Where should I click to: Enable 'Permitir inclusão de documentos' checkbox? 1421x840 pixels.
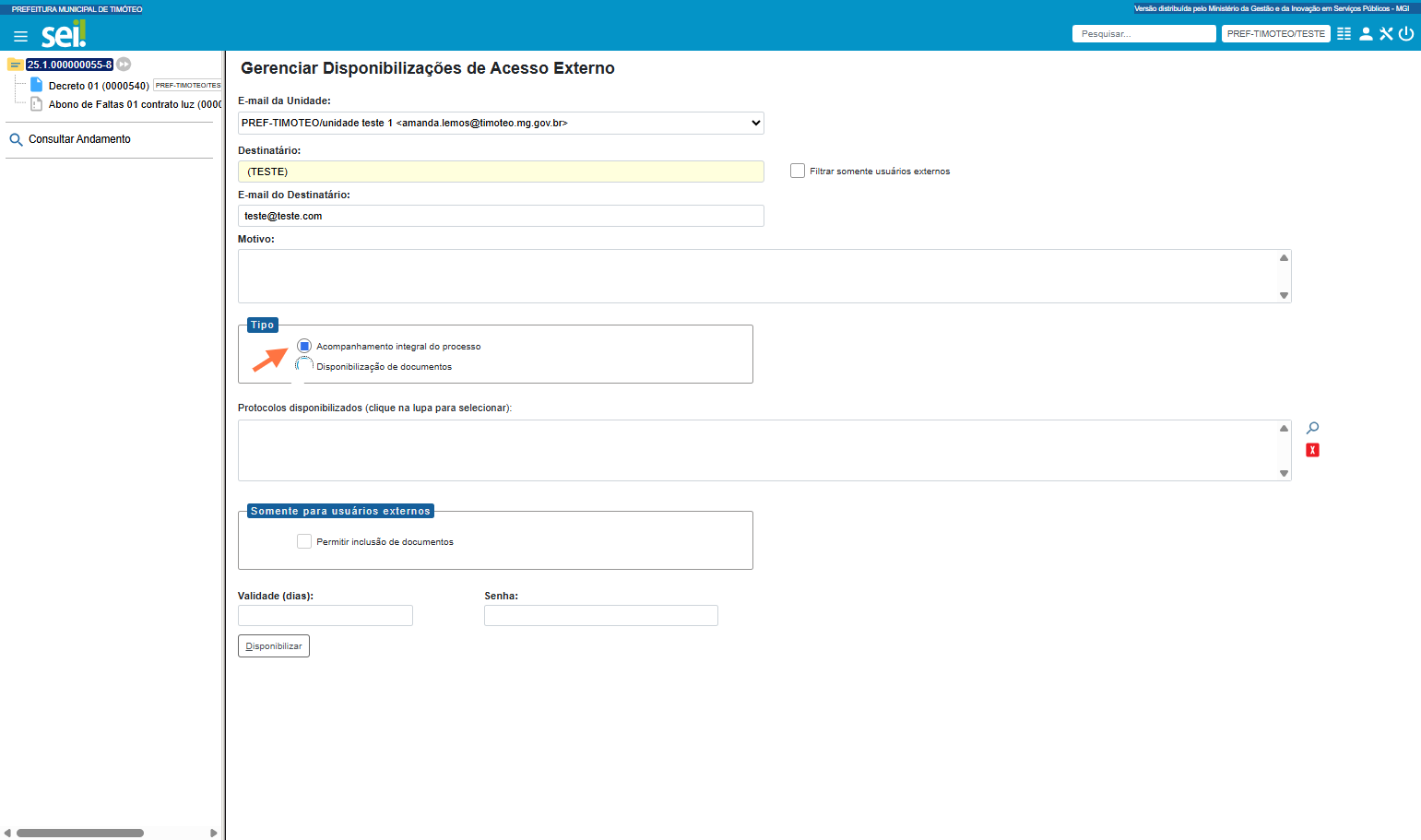coord(304,541)
